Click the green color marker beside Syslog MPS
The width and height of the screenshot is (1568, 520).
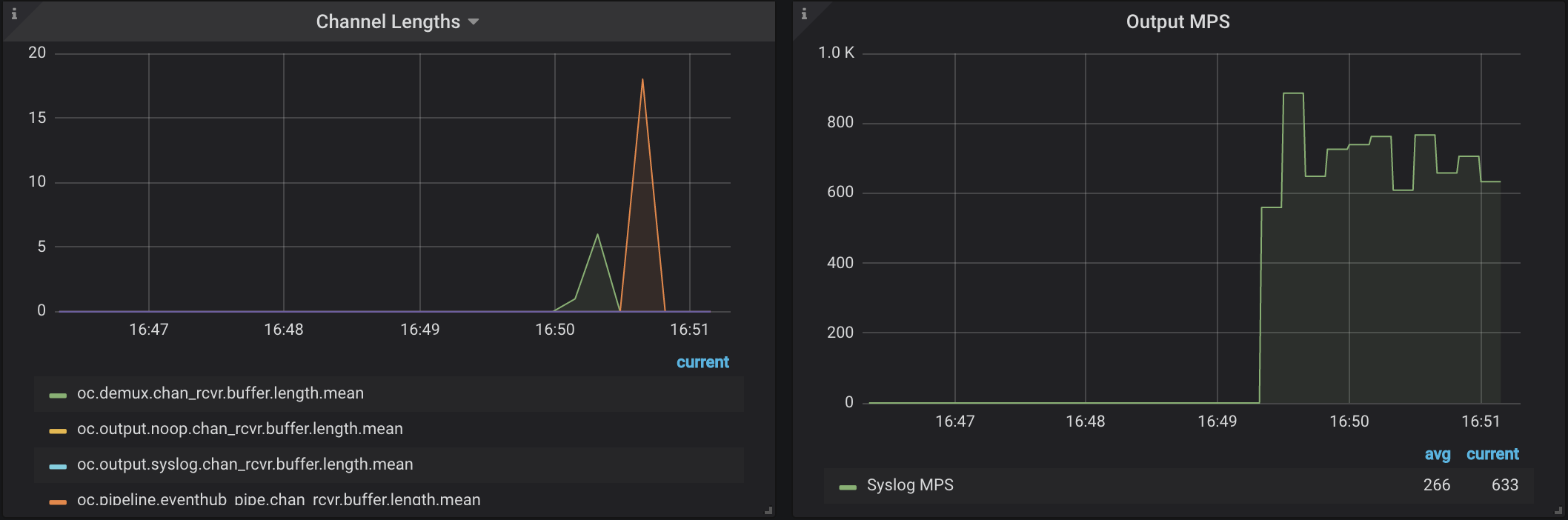pyautogui.click(x=848, y=487)
